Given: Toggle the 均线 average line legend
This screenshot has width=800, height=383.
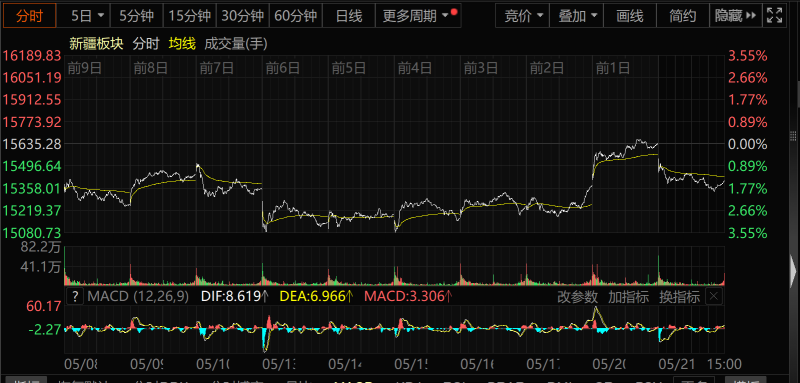Looking at the screenshot, I should pos(182,44).
